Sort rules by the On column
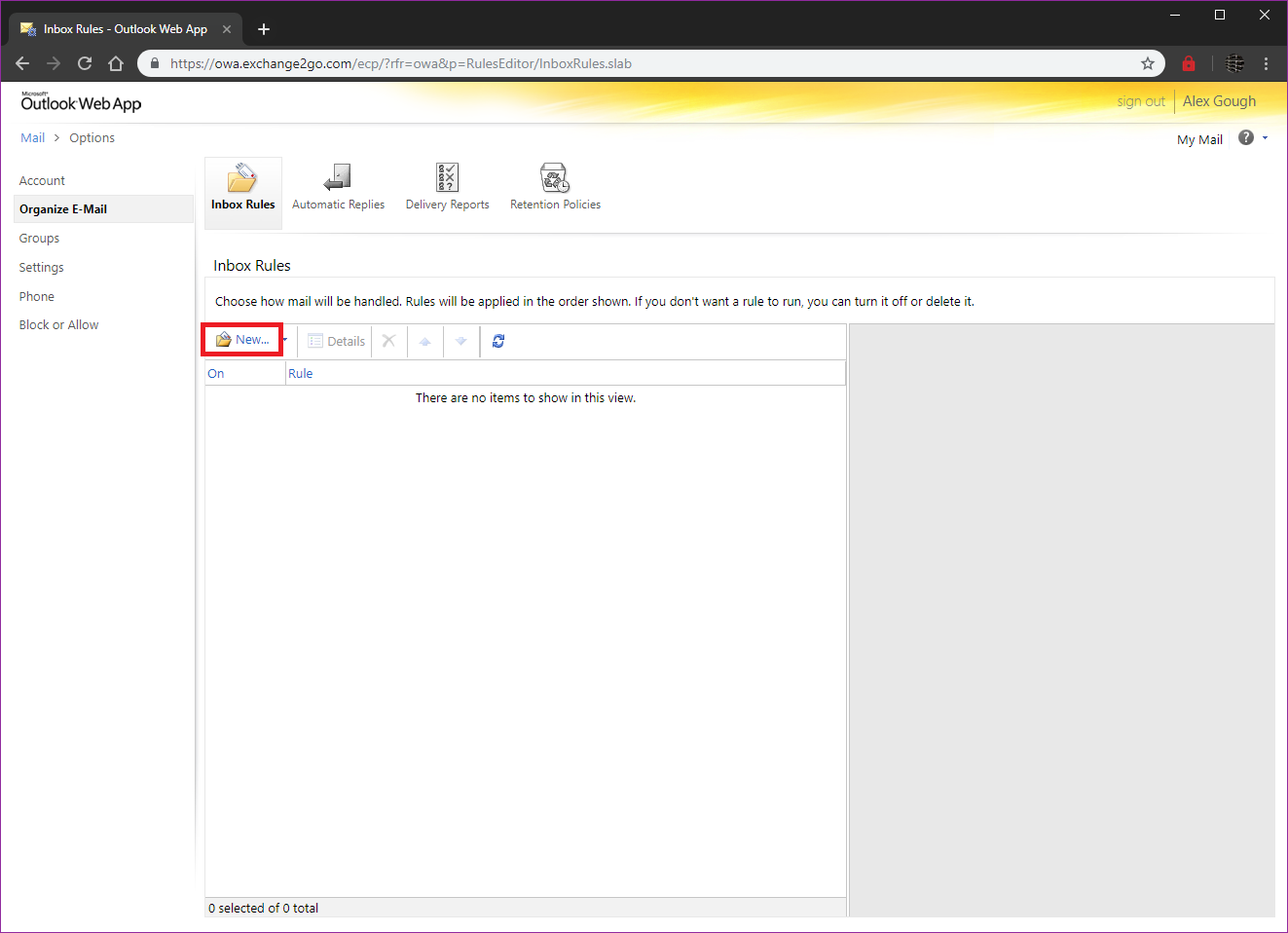This screenshot has width=1288, height=933. point(245,374)
